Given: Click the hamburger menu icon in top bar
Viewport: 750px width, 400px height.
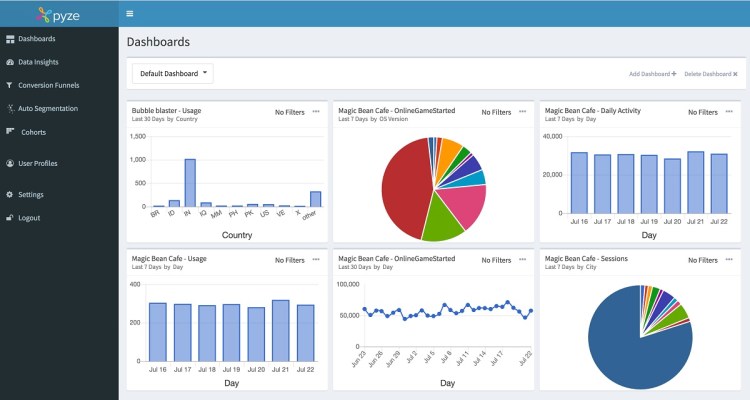Looking at the screenshot, I should tap(130, 14).
